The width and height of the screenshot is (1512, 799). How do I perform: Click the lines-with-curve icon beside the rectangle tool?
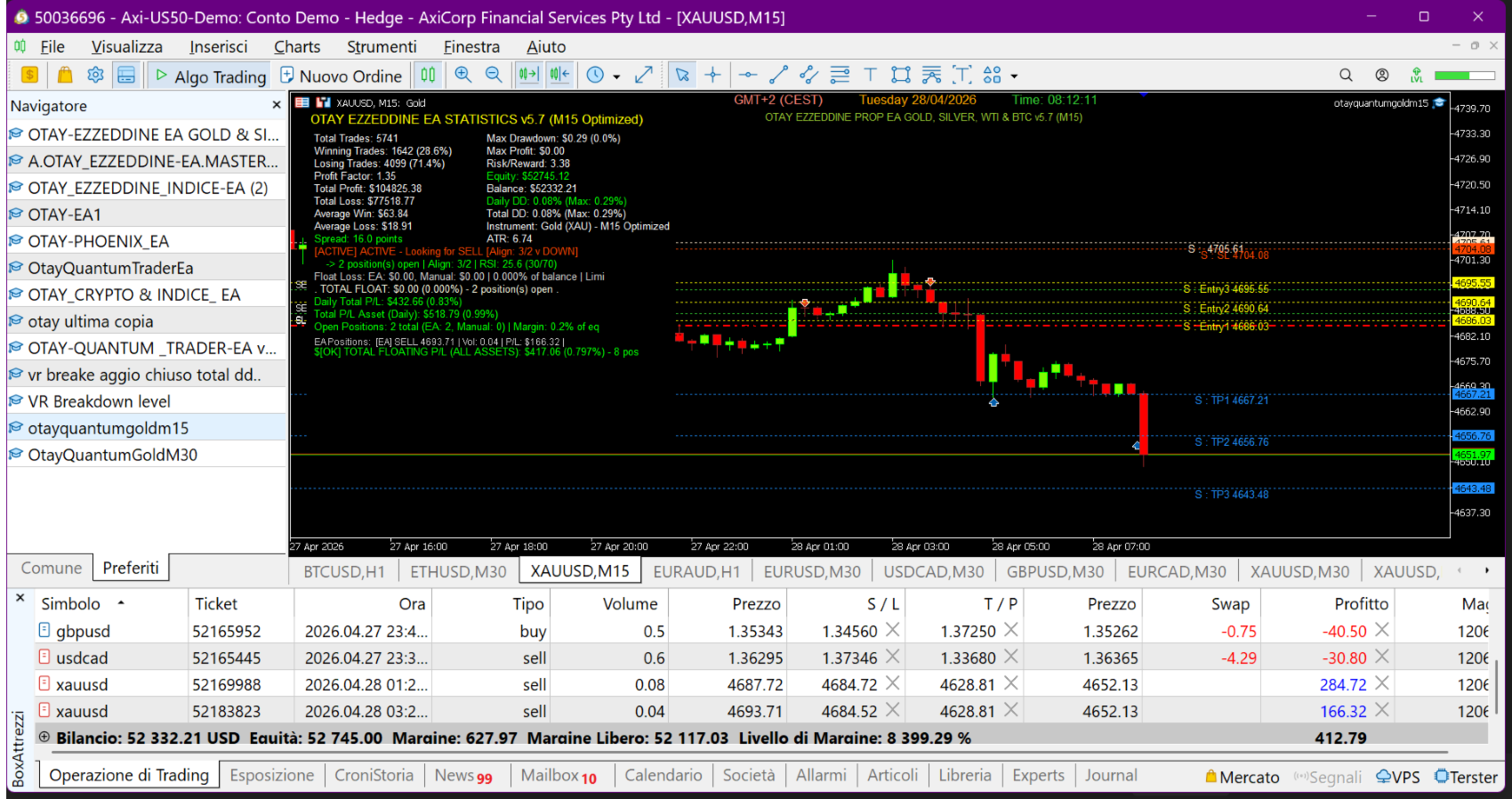click(931, 76)
